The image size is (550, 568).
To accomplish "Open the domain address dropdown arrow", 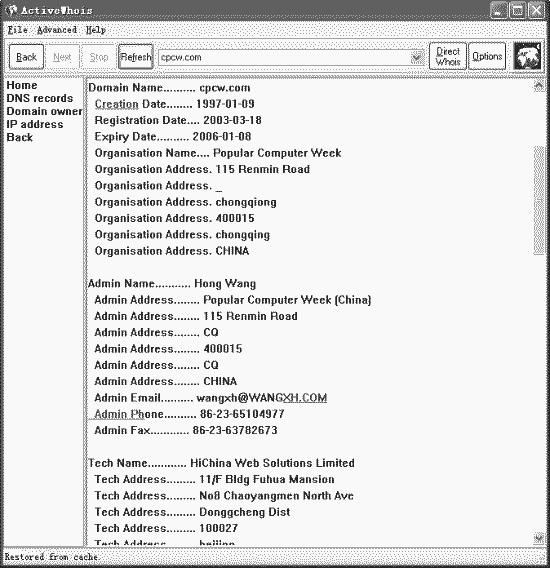I will pos(417,57).
